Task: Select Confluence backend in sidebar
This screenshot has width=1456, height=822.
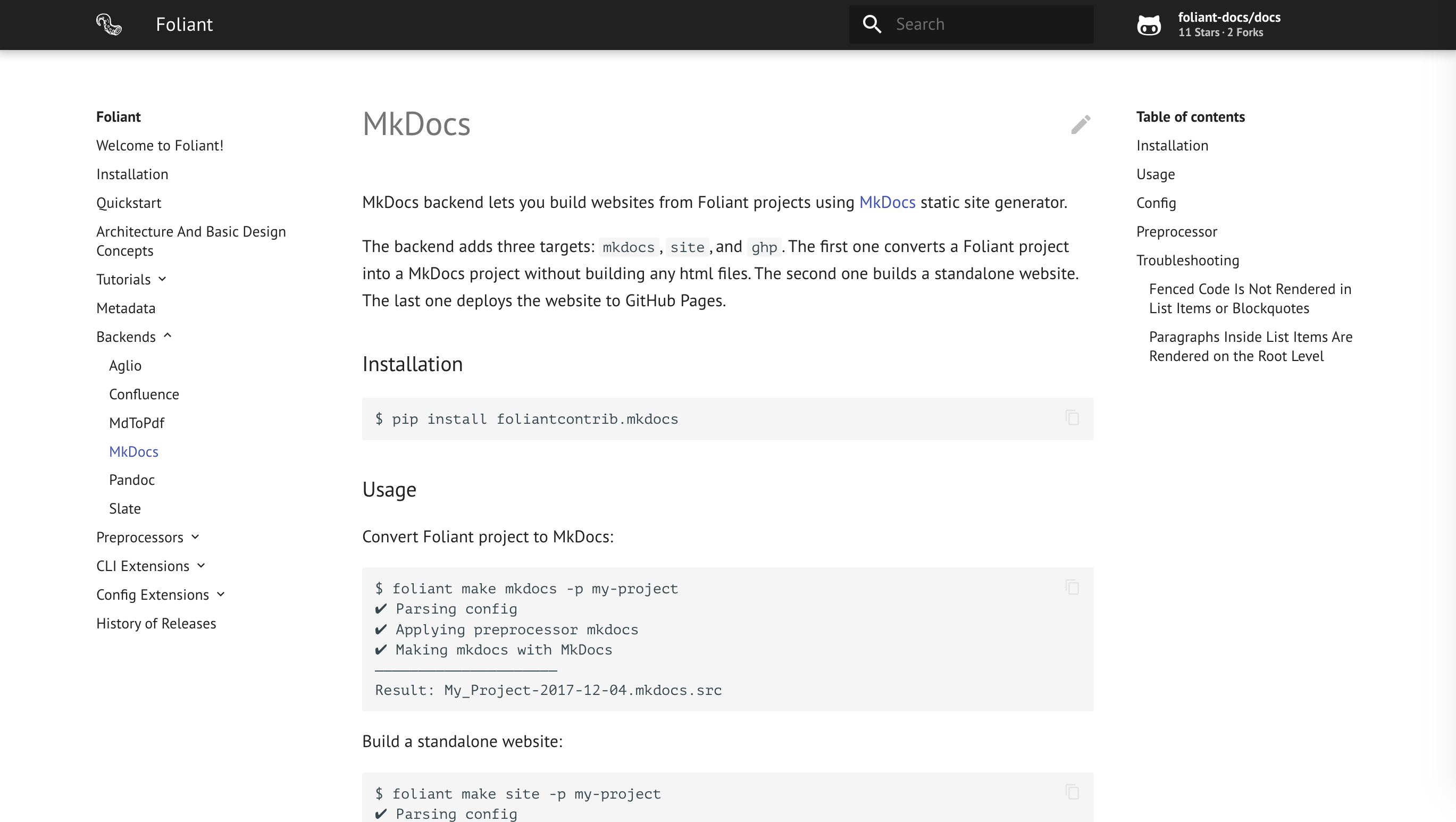Action: pyautogui.click(x=144, y=394)
